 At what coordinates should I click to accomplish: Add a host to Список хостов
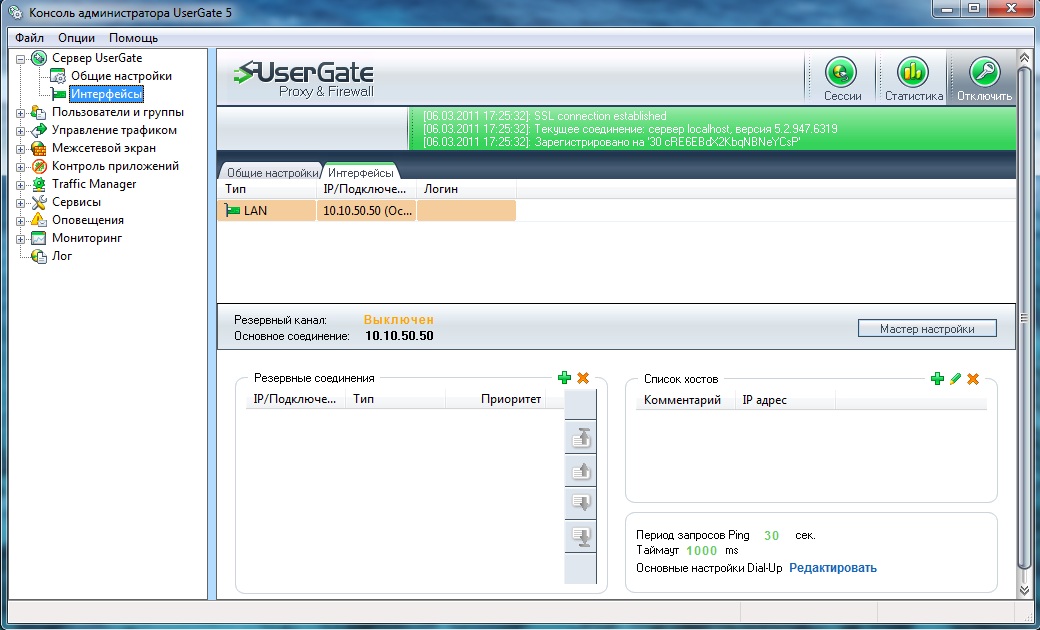coord(937,379)
